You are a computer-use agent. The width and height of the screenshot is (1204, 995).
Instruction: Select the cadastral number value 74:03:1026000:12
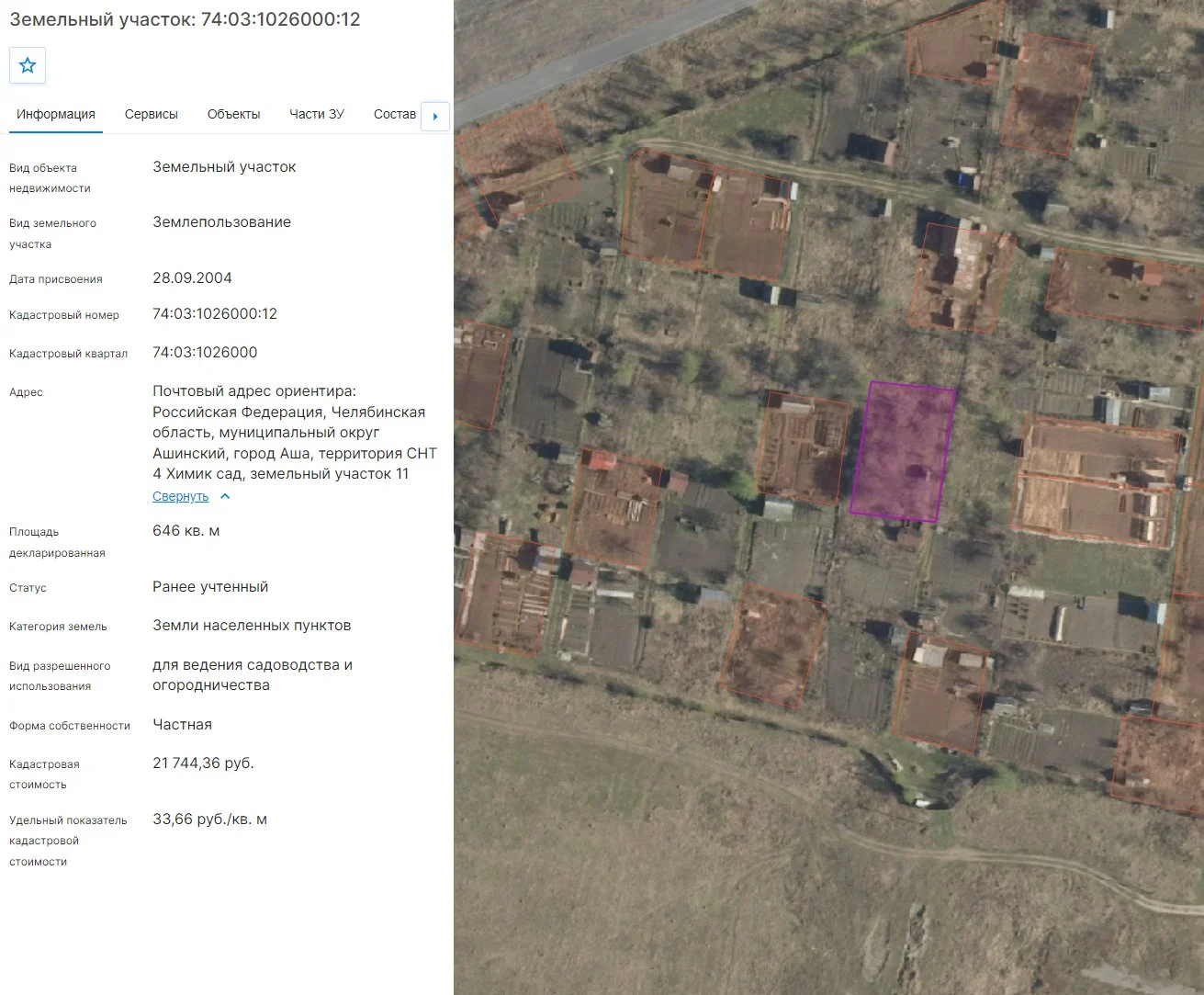coord(215,313)
